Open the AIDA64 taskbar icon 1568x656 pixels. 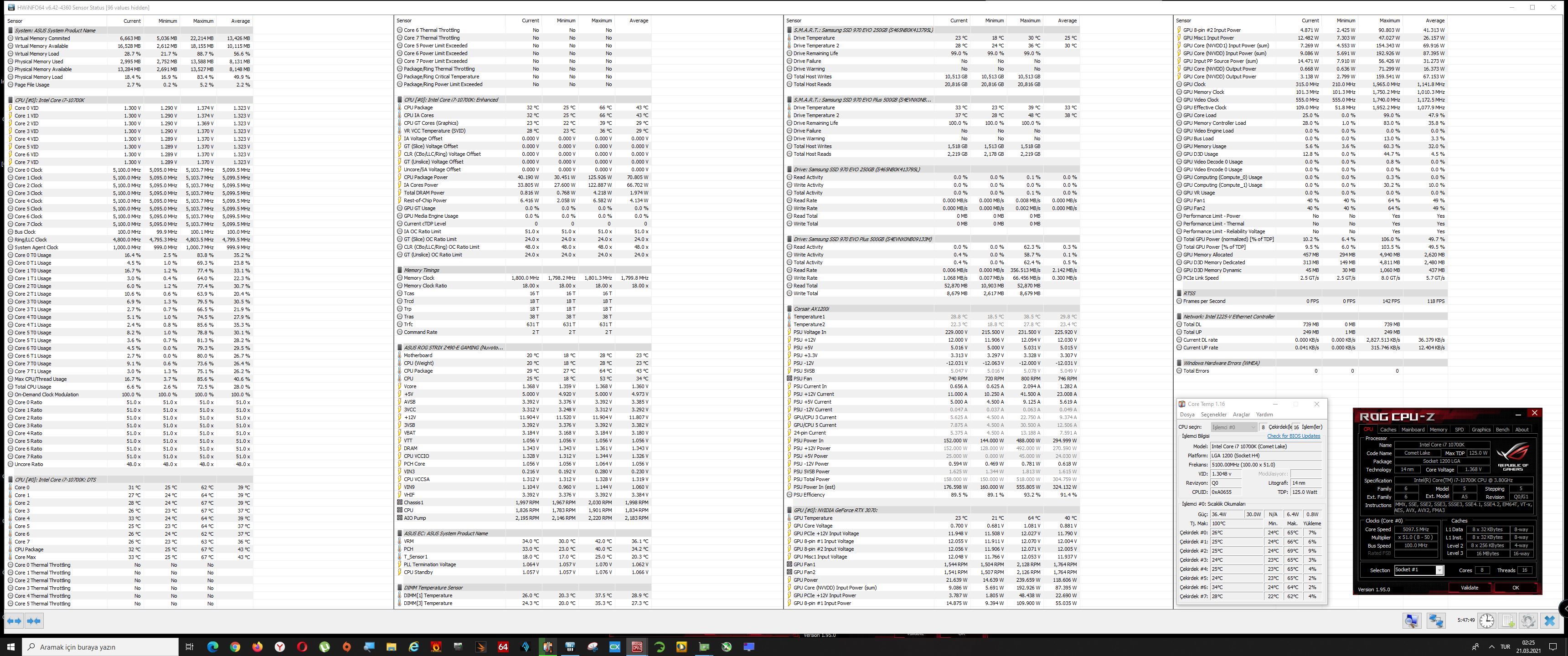point(503,647)
